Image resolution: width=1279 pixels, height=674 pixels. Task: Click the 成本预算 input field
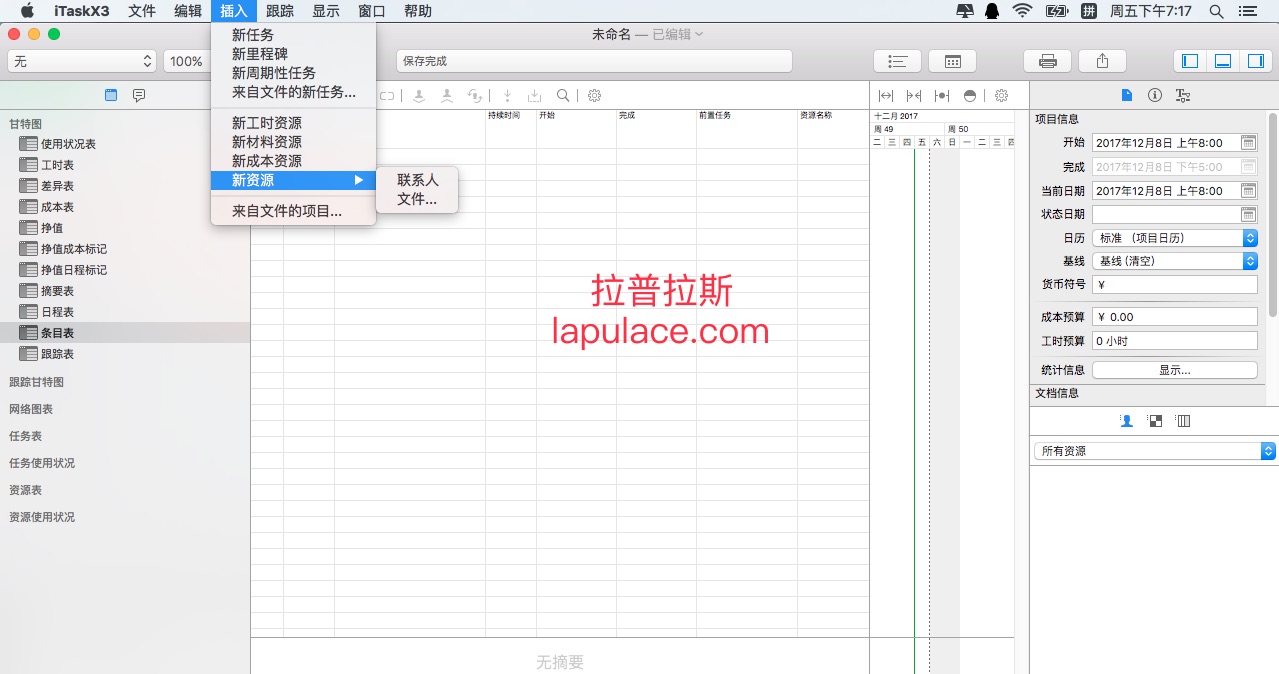tap(1175, 317)
